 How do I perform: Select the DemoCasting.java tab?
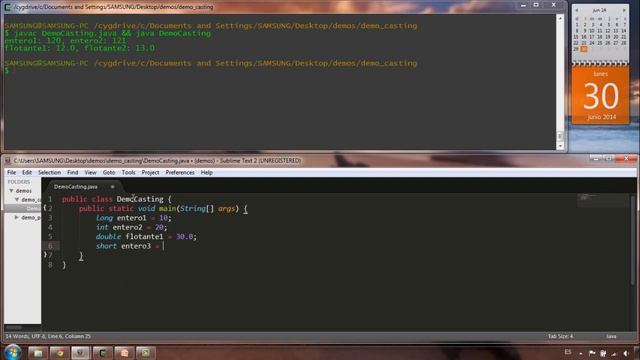click(76, 187)
